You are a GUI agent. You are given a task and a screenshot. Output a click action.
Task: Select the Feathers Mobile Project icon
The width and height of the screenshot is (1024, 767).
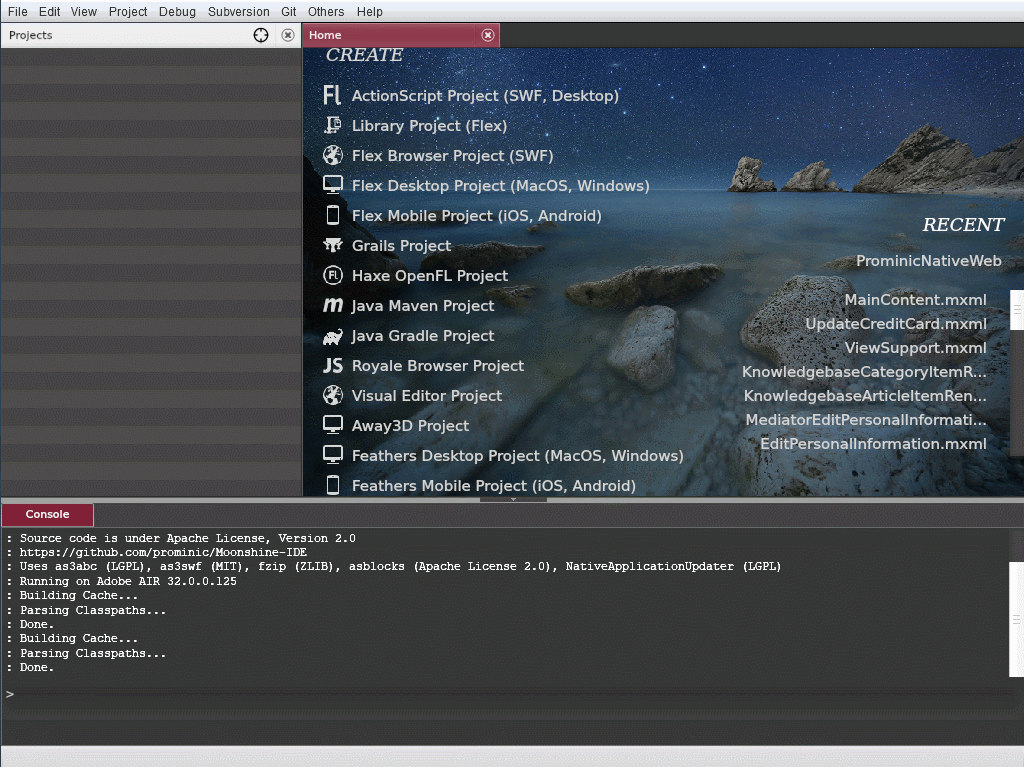333,485
